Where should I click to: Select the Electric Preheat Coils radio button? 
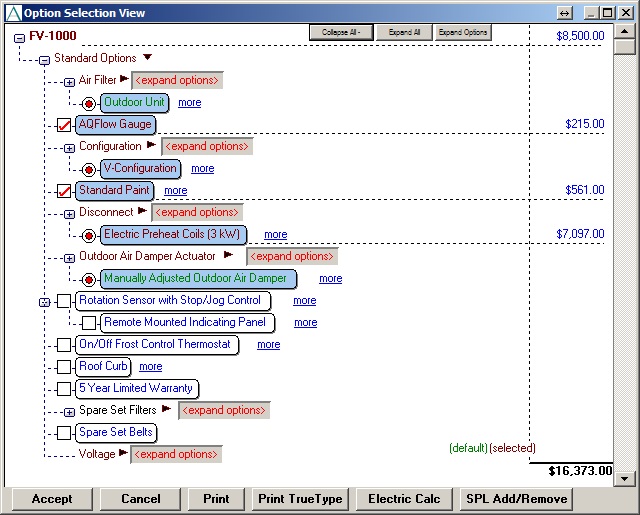[x=89, y=235]
